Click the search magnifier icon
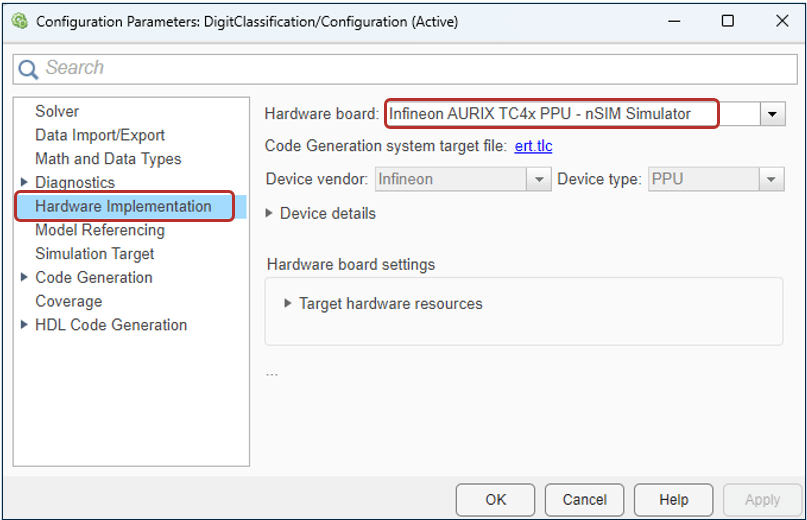807x520 pixels. coord(29,69)
